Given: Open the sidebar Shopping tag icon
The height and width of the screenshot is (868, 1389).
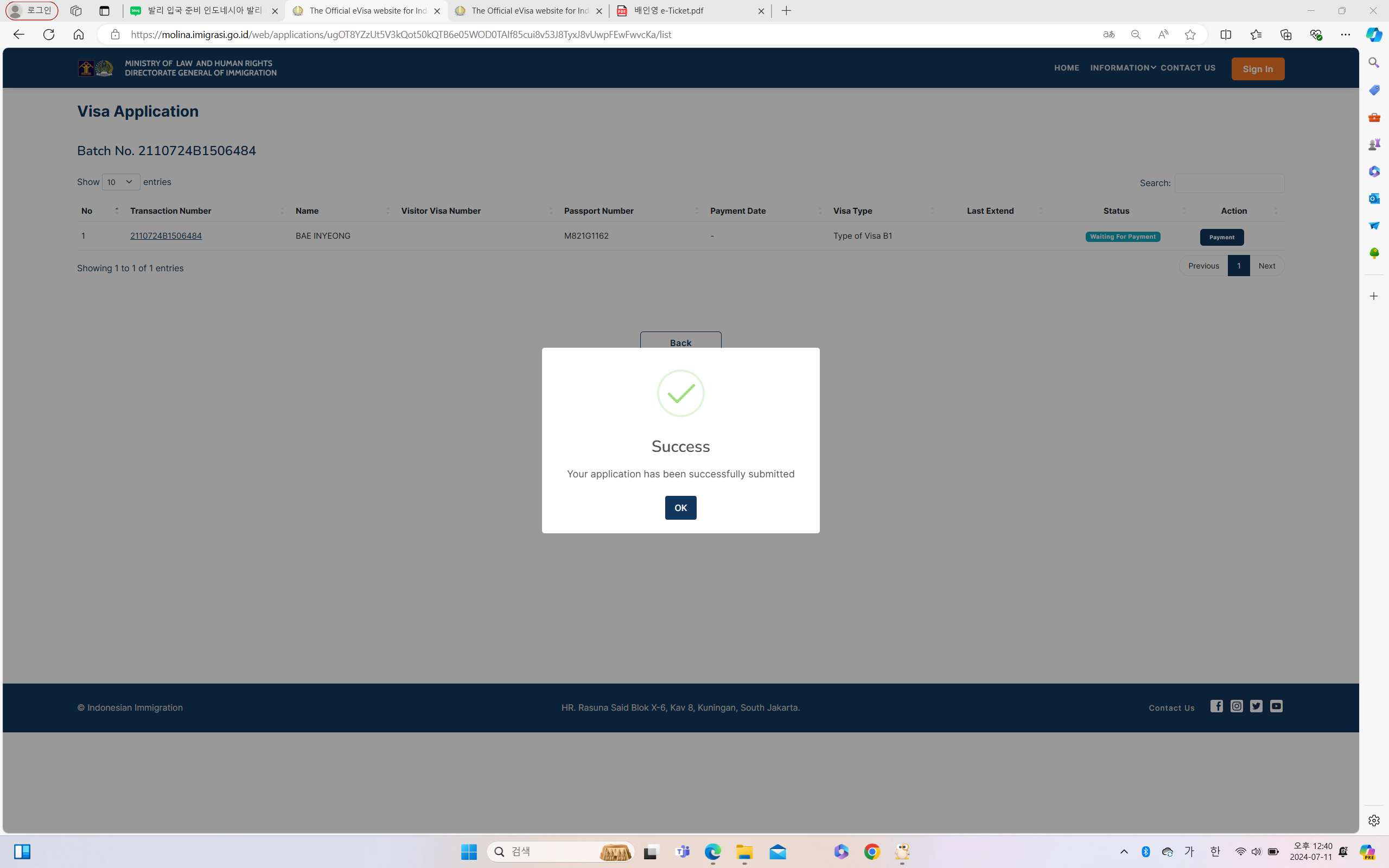Looking at the screenshot, I should [x=1373, y=90].
